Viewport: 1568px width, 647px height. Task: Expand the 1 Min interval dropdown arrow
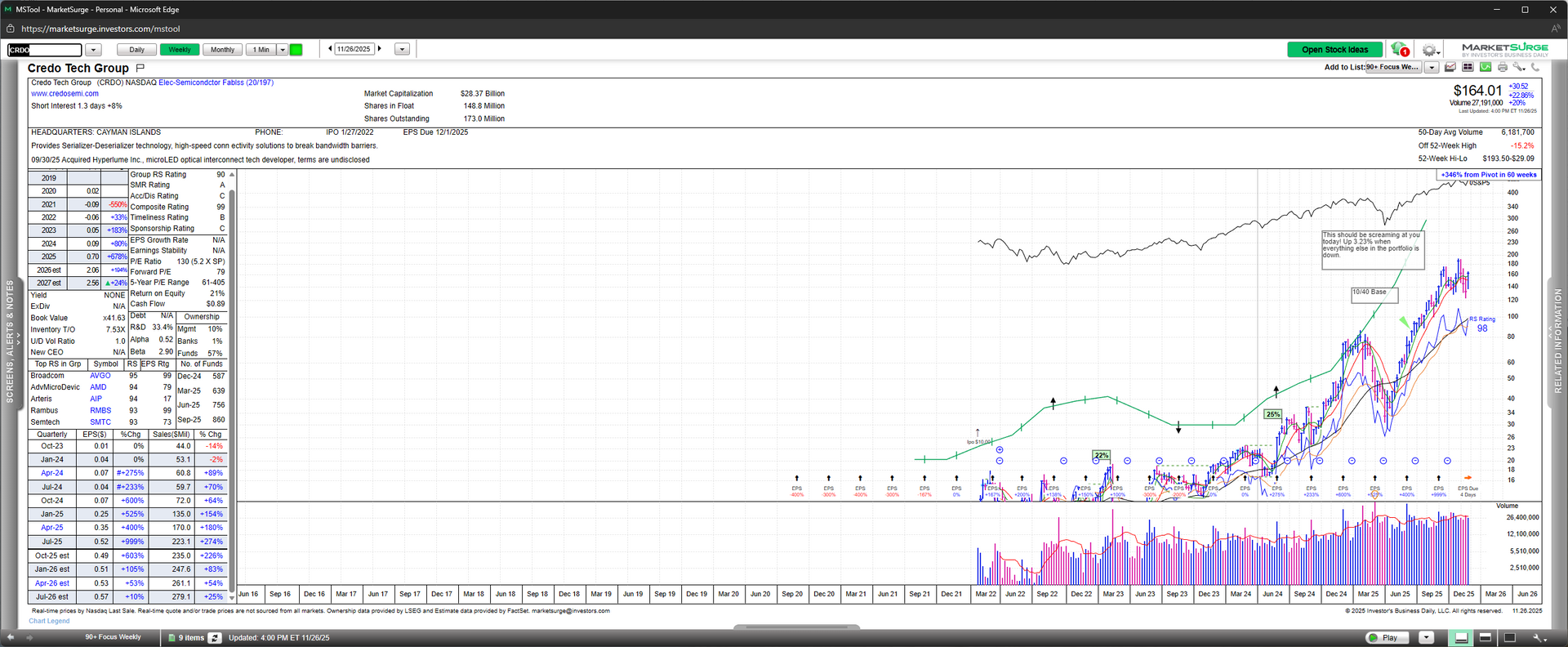pos(283,50)
